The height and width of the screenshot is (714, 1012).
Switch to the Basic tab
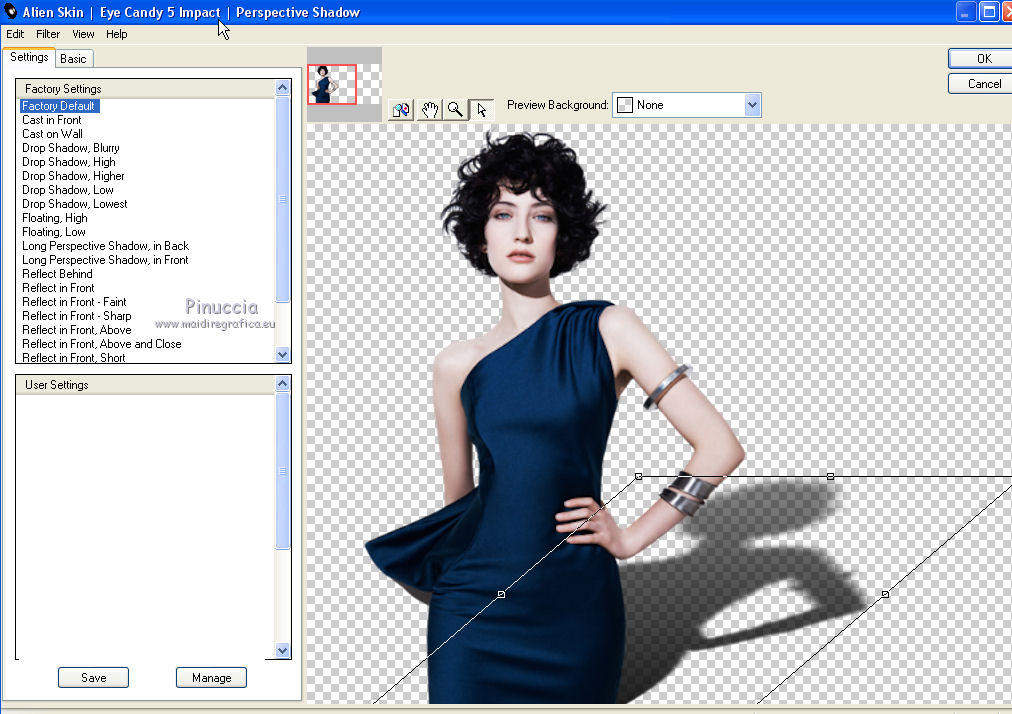[x=74, y=59]
